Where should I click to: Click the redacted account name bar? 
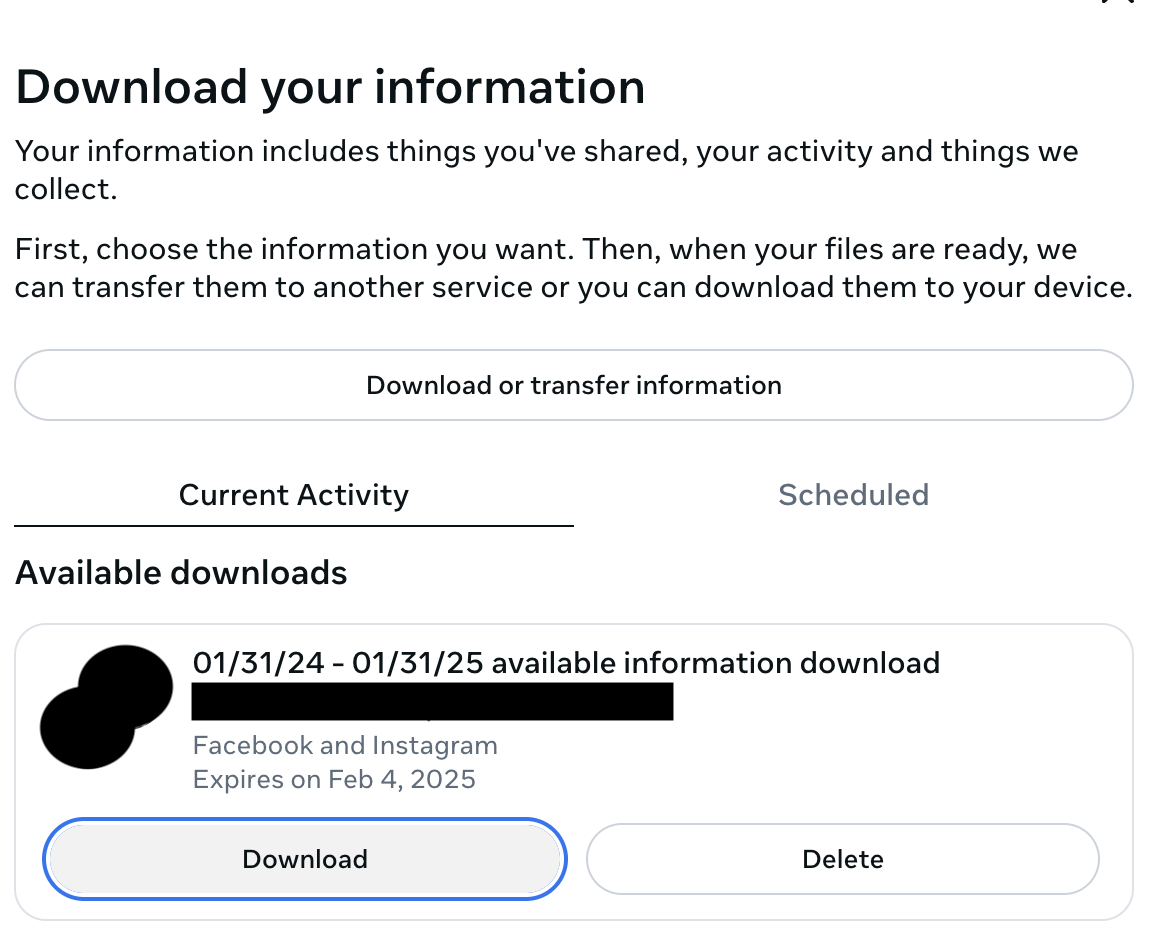(432, 701)
